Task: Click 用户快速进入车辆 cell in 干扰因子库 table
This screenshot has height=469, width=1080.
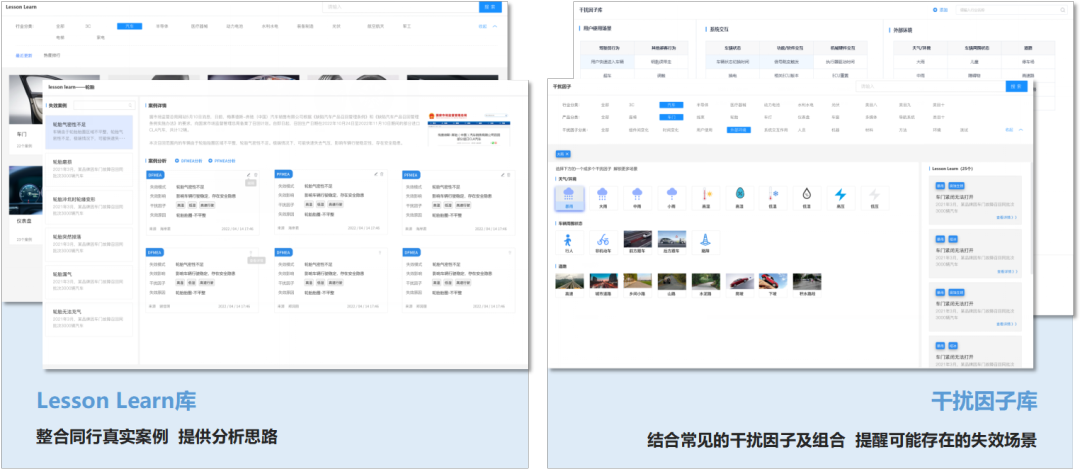Action: pos(607,61)
